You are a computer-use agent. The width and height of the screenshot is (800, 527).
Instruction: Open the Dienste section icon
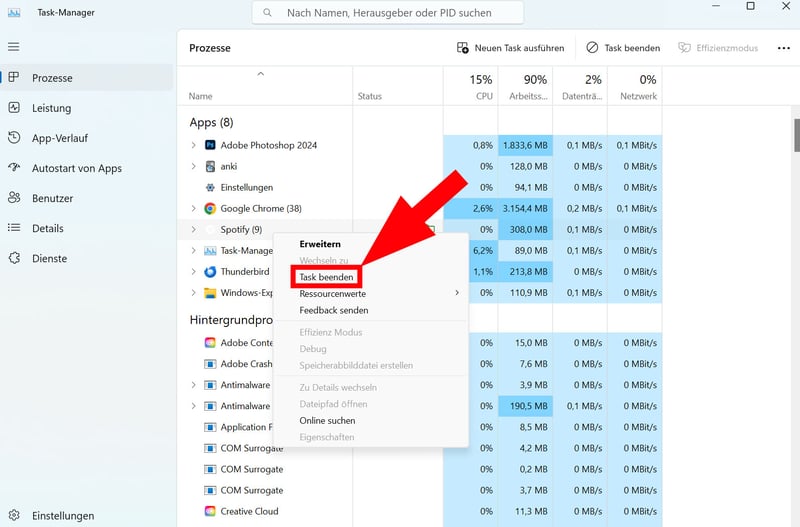point(14,258)
